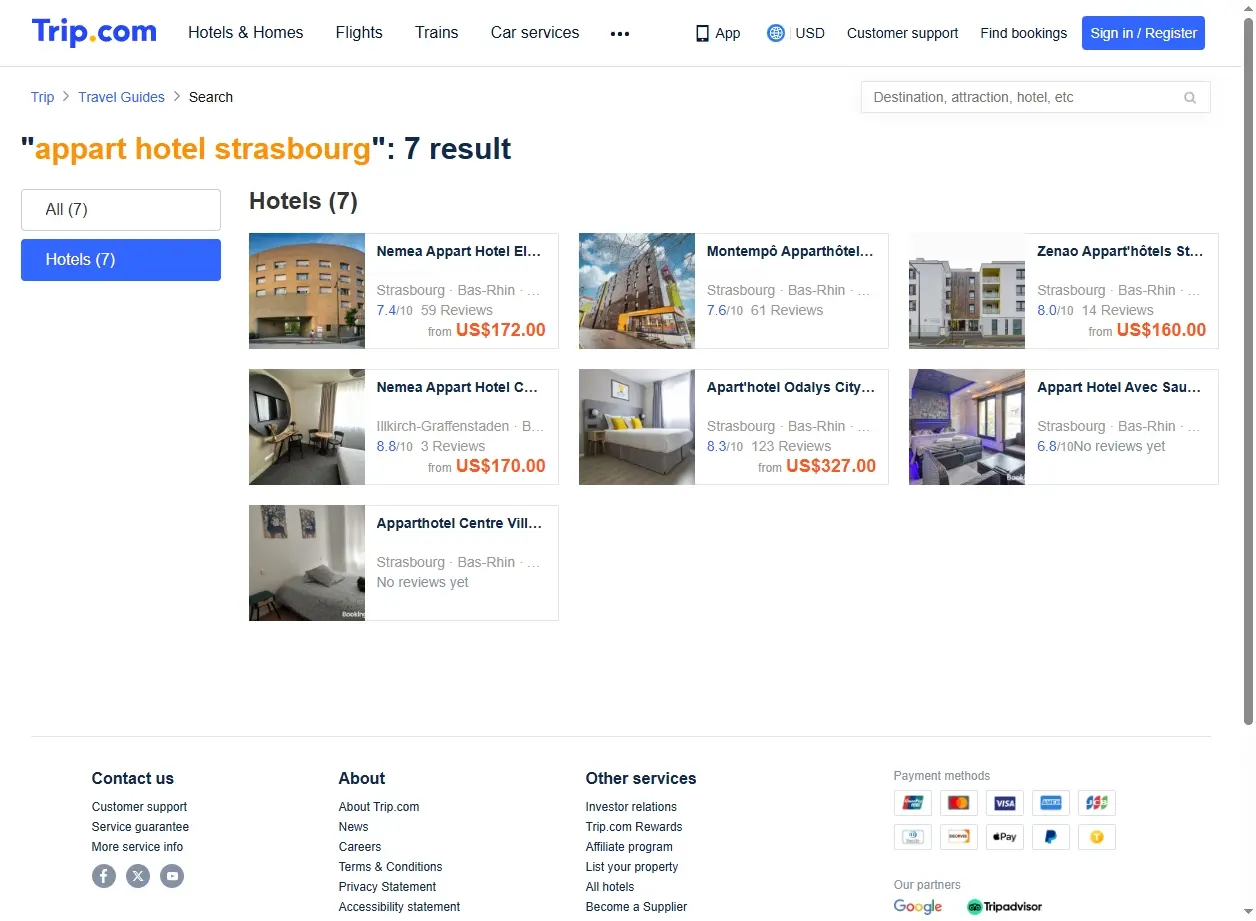1256x921 pixels.
Task: Open Privacy Statement footer link
Action: pyautogui.click(x=387, y=887)
